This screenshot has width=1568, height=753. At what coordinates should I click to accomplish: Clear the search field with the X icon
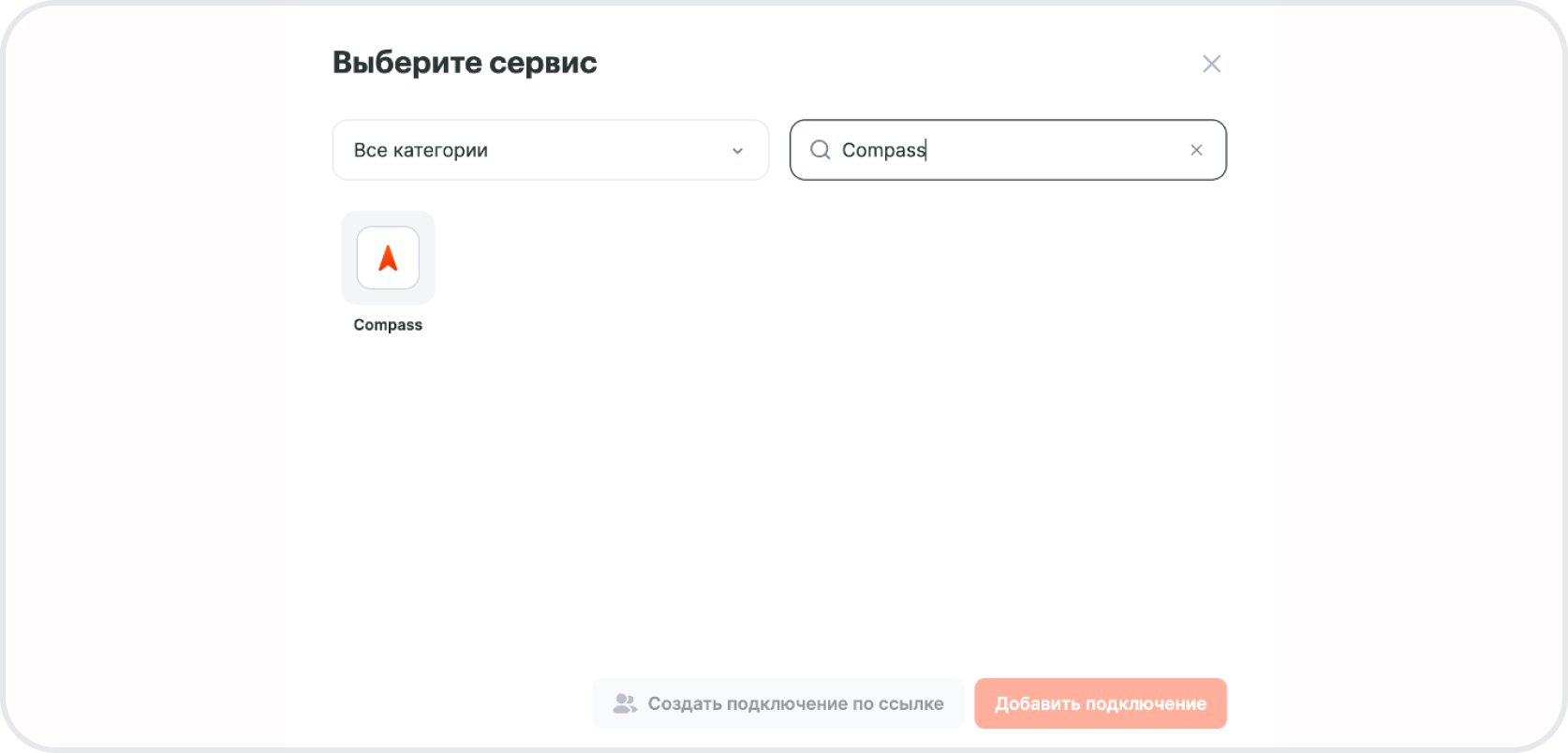(1196, 150)
